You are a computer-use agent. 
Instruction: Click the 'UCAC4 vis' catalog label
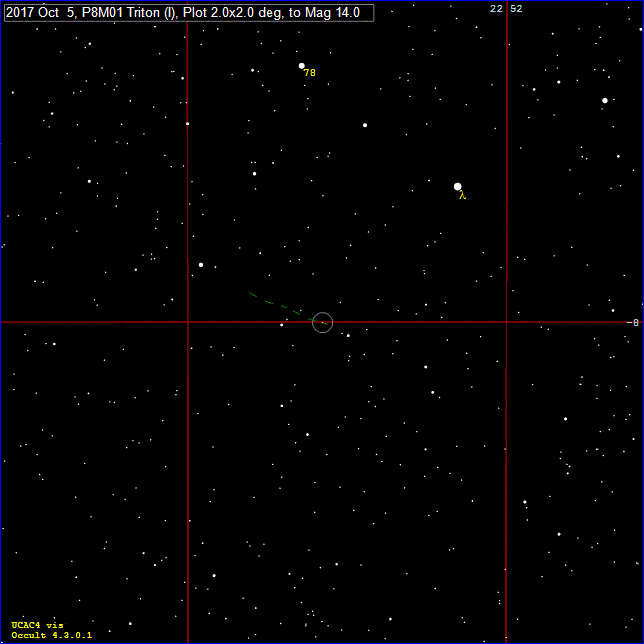coord(37,625)
